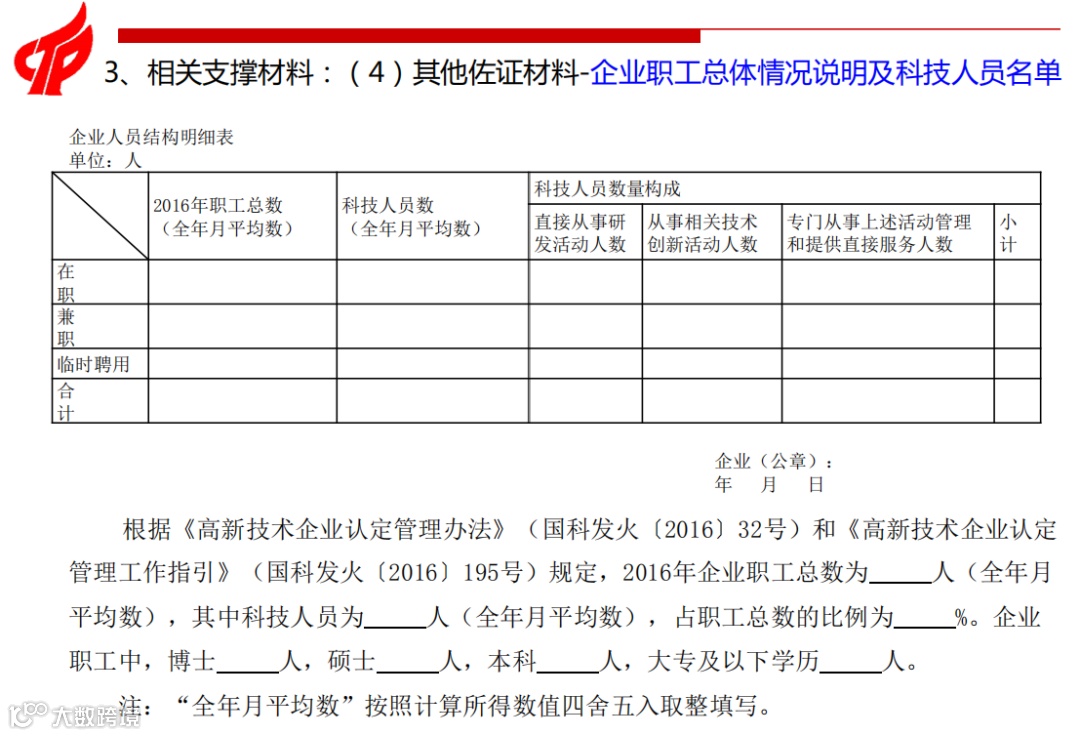
Task: Click the row label 临时聘用
Action: [x=93, y=364]
